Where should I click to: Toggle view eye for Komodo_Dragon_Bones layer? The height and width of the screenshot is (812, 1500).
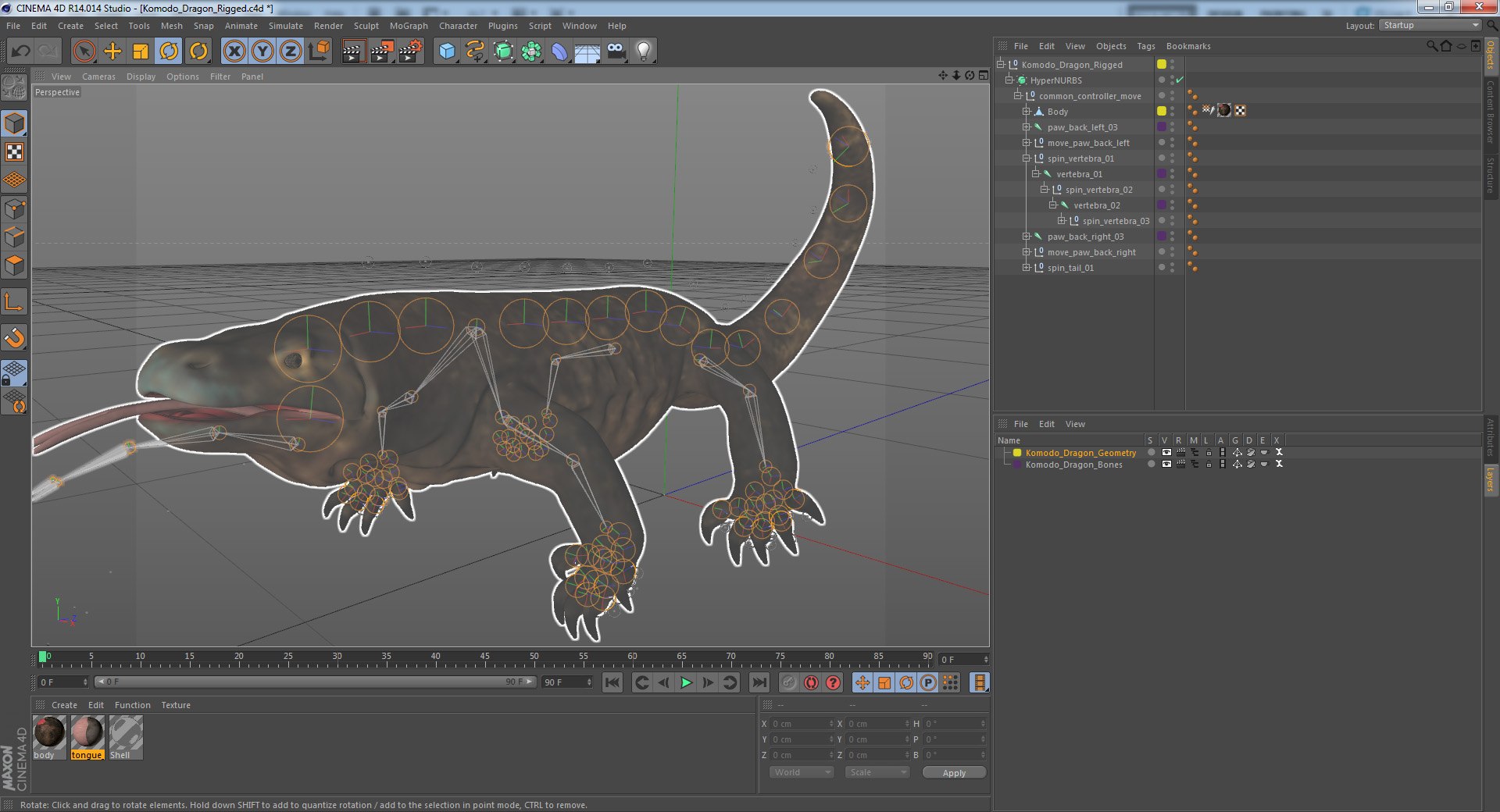[1166, 464]
